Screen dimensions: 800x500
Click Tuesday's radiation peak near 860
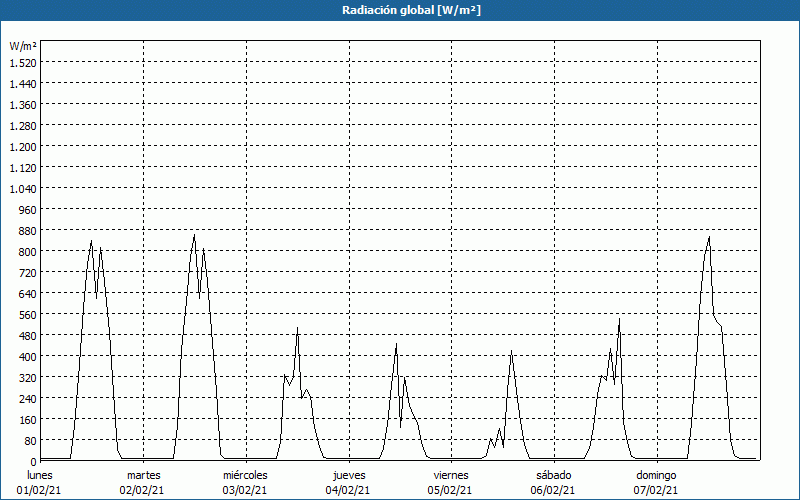click(194, 235)
